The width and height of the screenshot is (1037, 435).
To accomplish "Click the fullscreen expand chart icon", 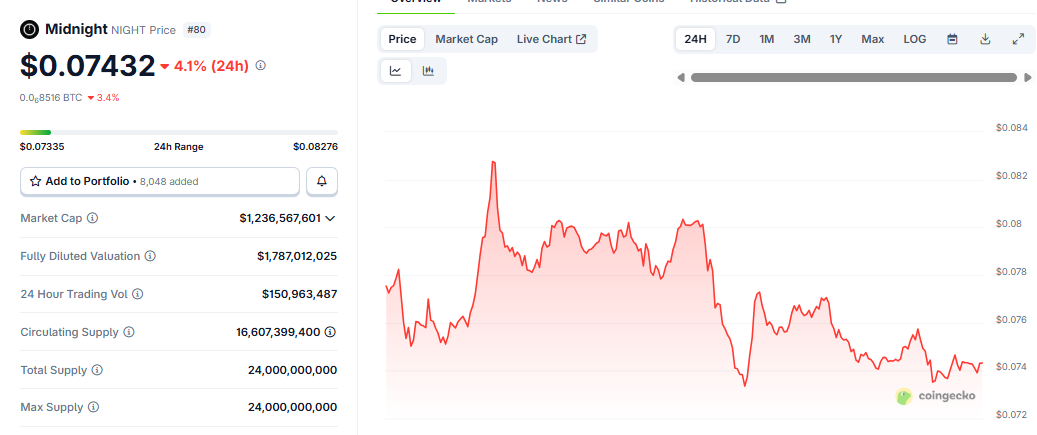I will [x=1018, y=39].
